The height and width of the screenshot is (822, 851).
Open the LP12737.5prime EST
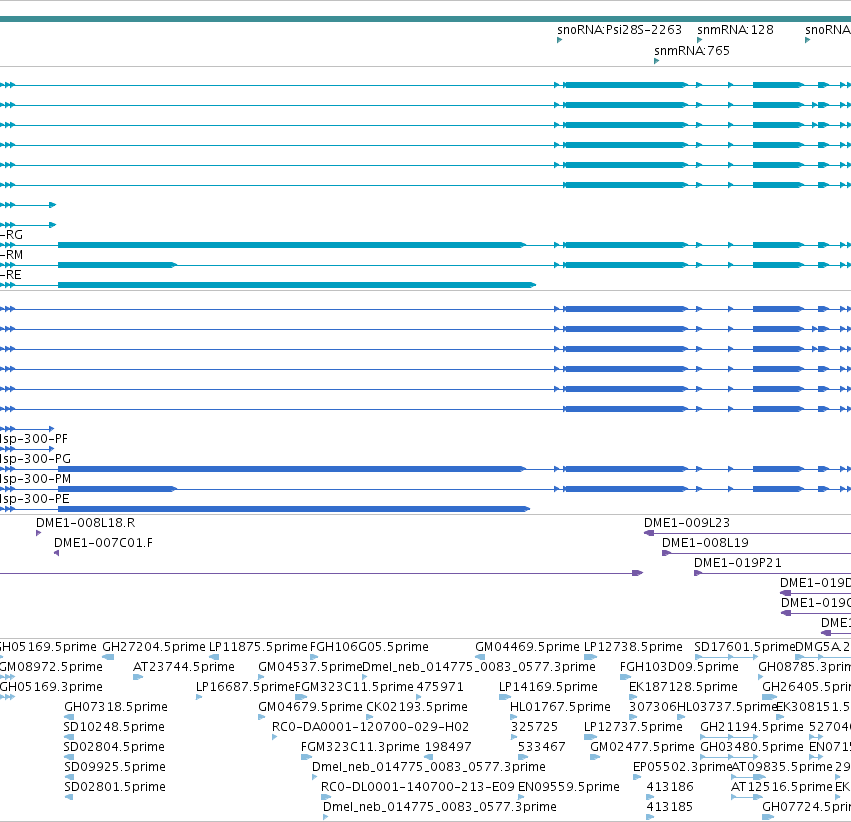pos(633,727)
